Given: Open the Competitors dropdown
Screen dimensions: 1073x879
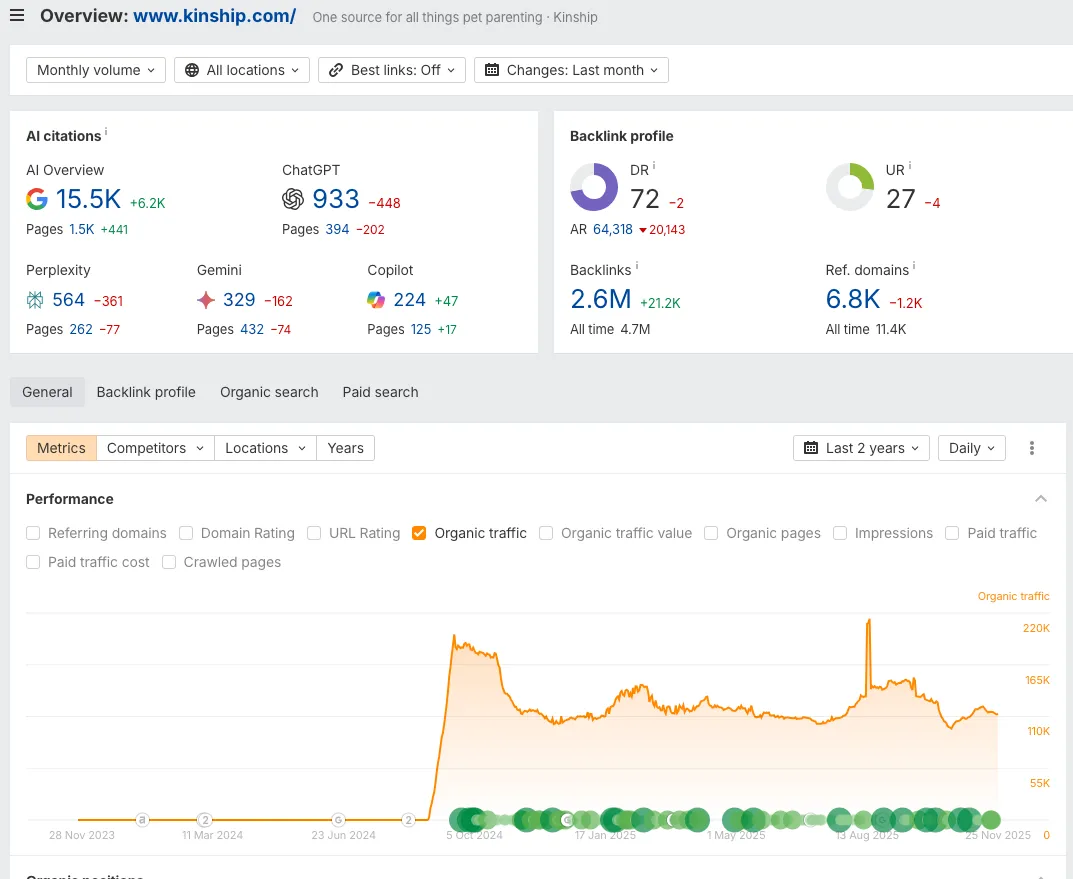Looking at the screenshot, I should click(155, 448).
